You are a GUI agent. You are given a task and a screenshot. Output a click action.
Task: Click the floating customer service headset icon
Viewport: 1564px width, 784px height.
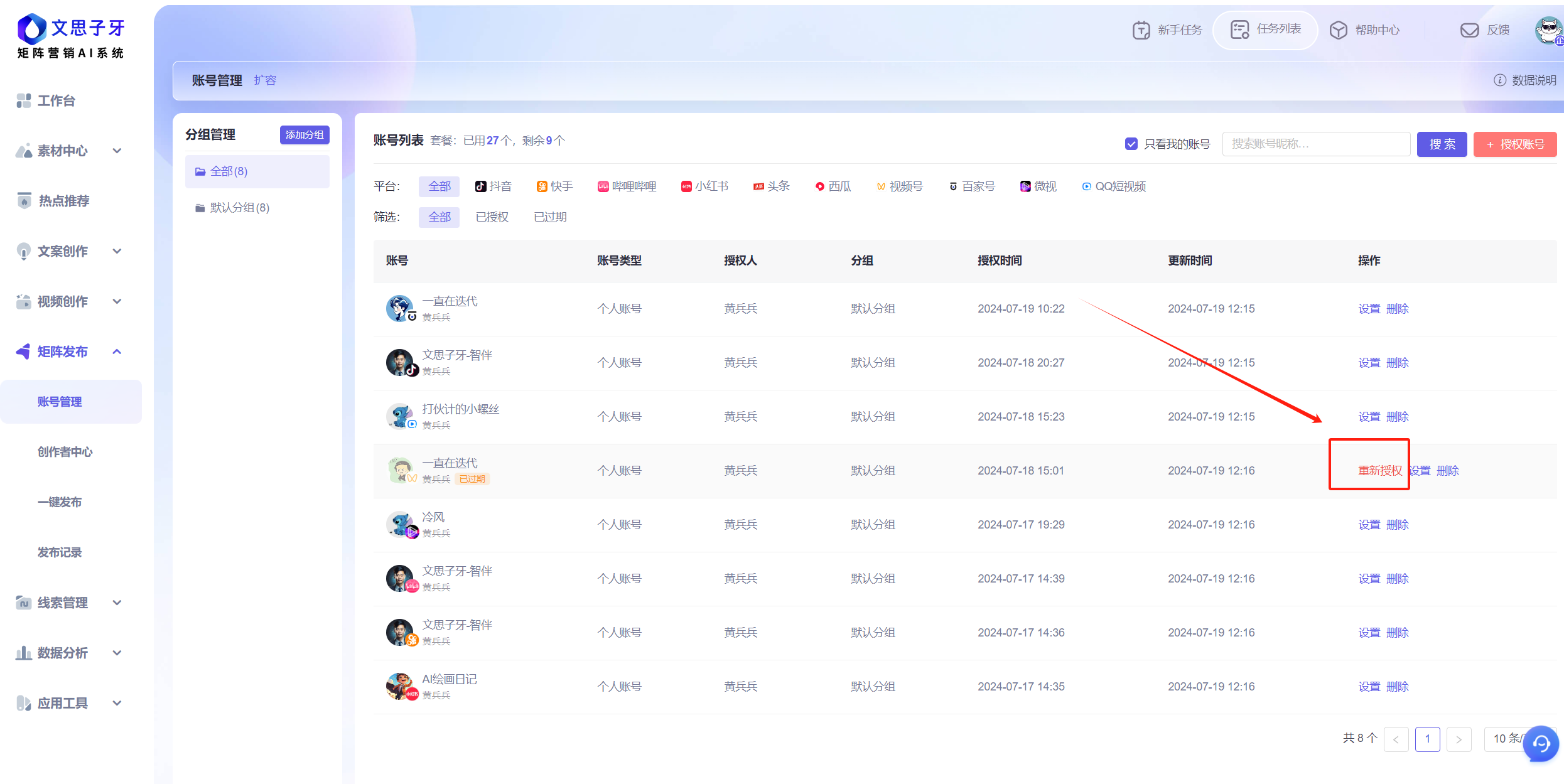click(x=1541, y=744)
